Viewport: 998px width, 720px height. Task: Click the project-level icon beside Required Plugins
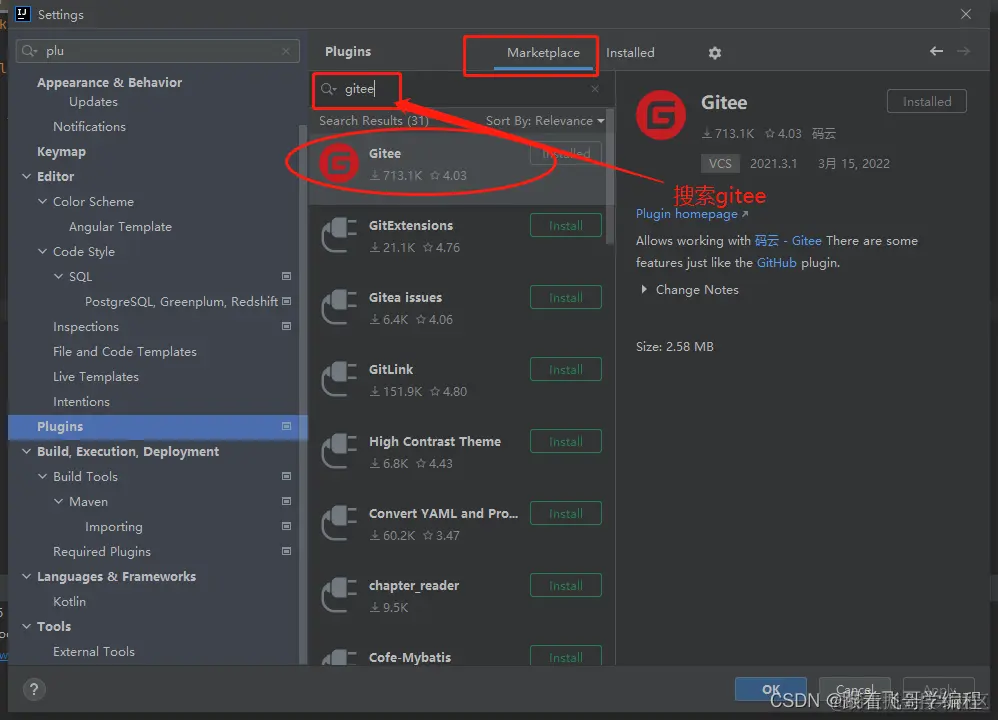286,551
